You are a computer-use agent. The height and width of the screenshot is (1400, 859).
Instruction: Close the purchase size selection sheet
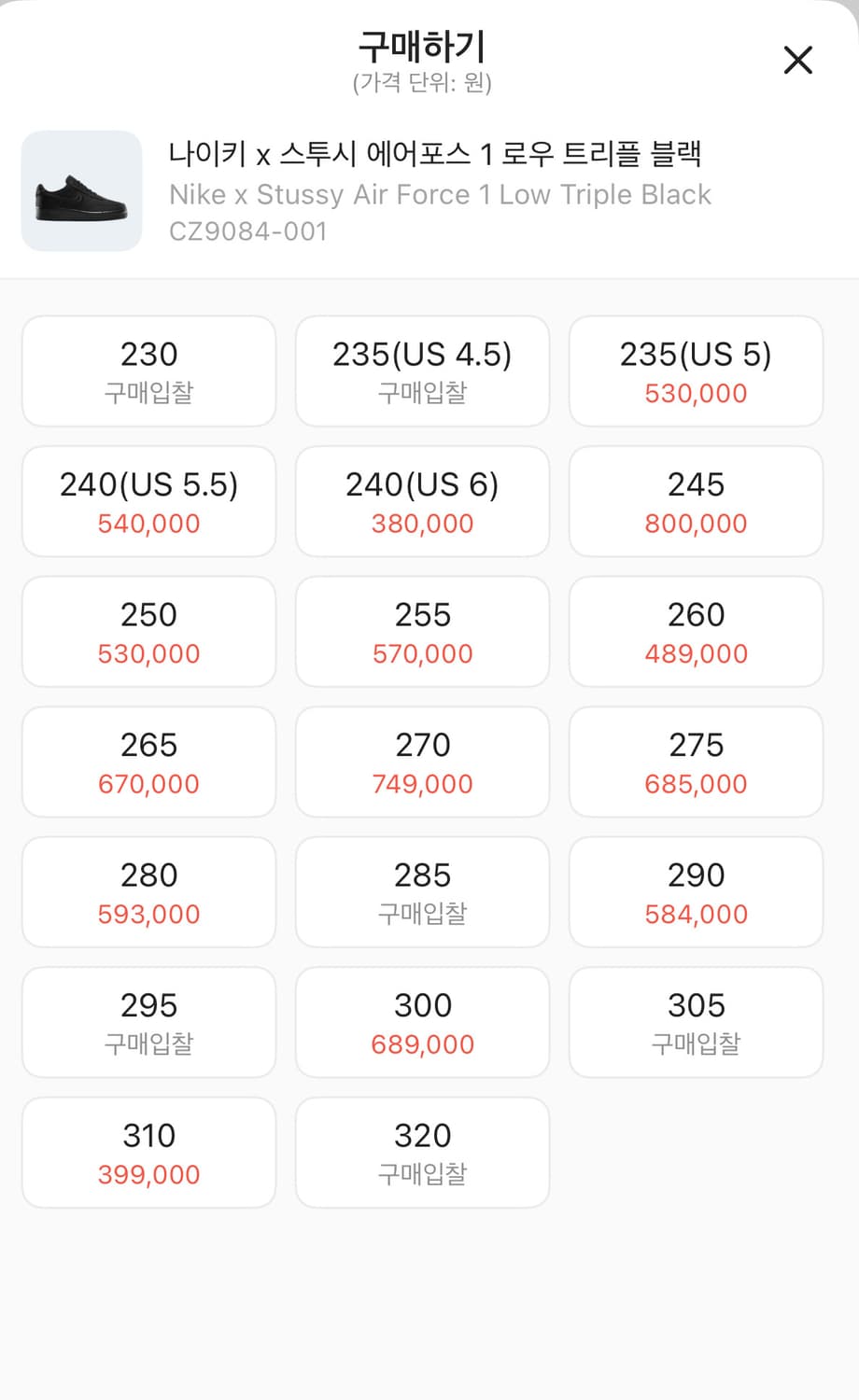797,61
